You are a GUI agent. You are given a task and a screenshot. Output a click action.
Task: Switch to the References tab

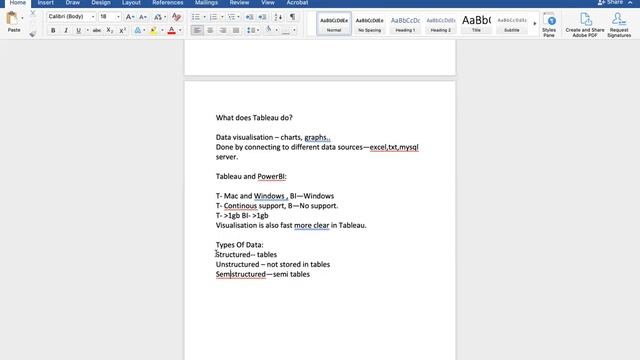(x=168, y=2)
